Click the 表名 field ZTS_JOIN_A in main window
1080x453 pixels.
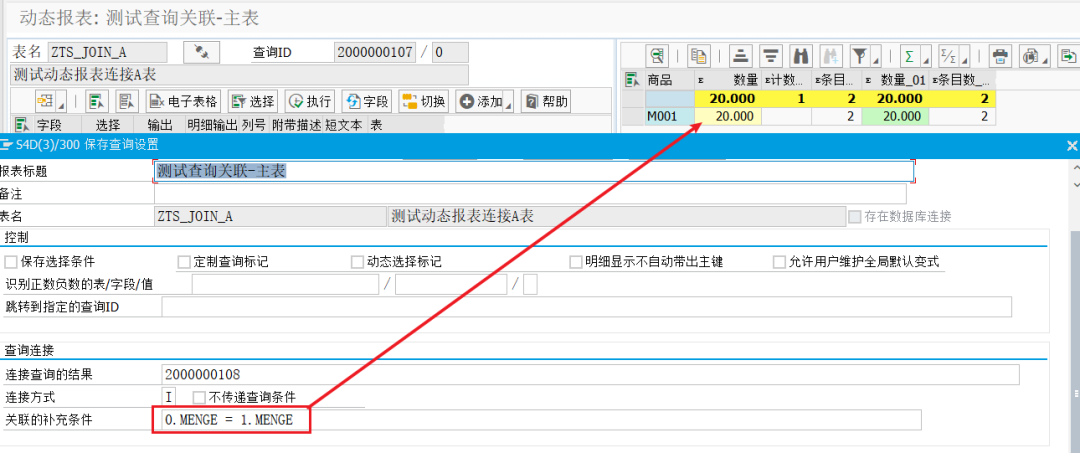point(107,52)
